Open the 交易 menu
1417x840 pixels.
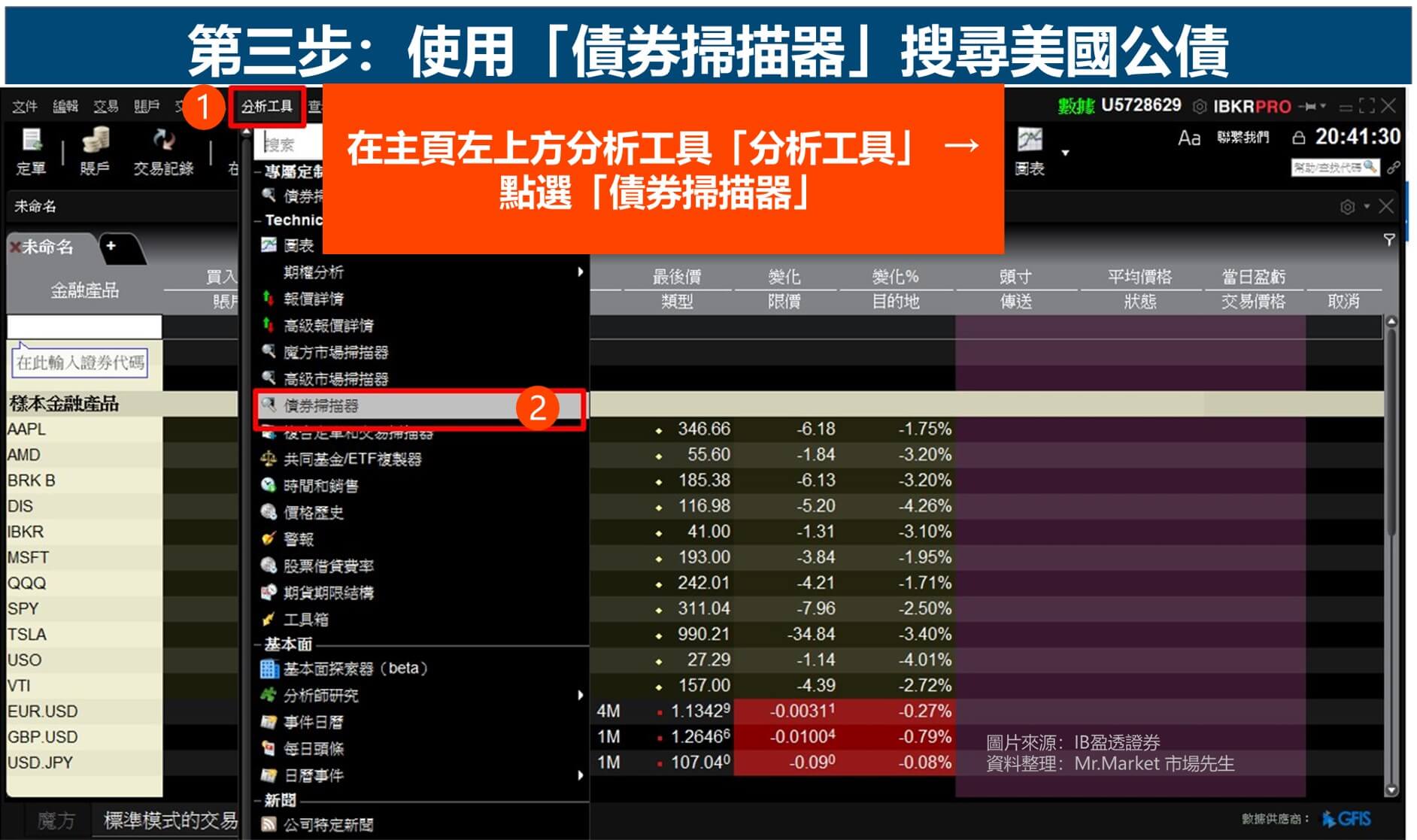point(105,107)
